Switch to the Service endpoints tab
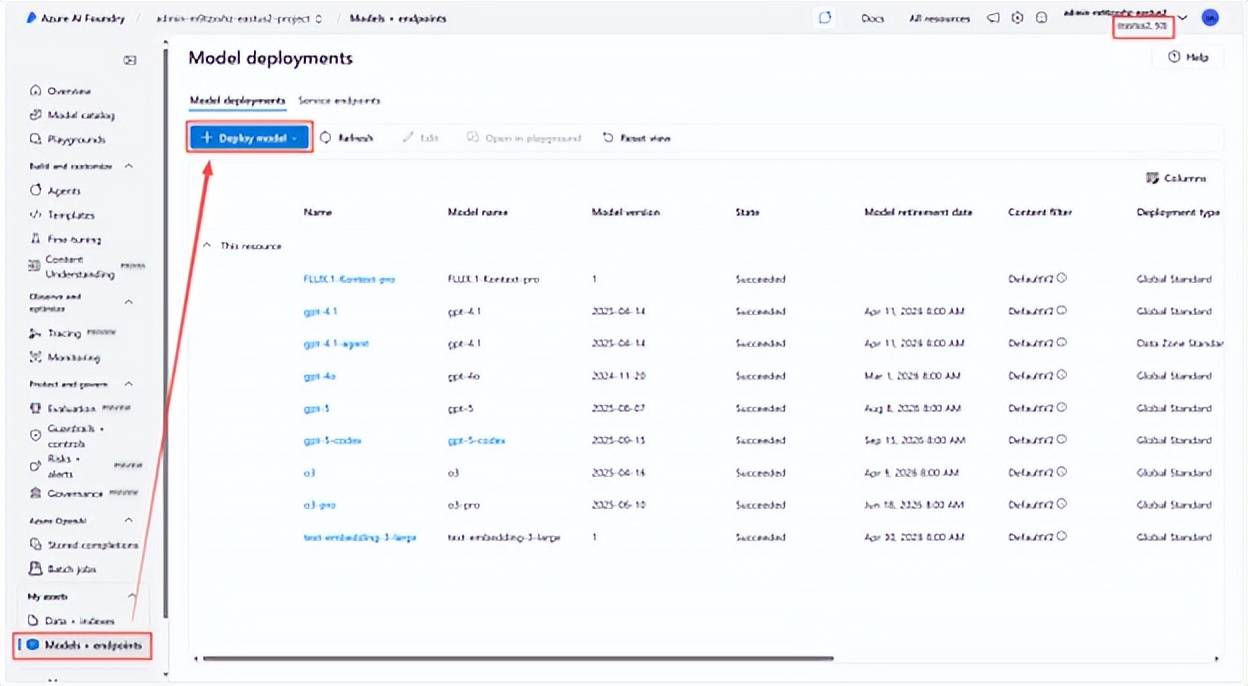 pos(339,101)
